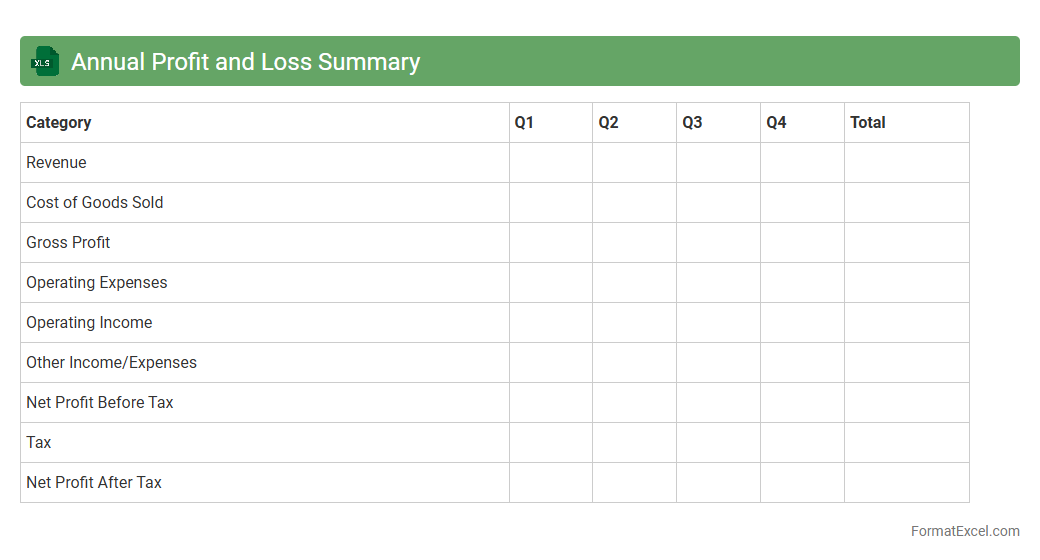
Task: Click the Annual Profit and Loss Summary title
Action: coord(245,62)
